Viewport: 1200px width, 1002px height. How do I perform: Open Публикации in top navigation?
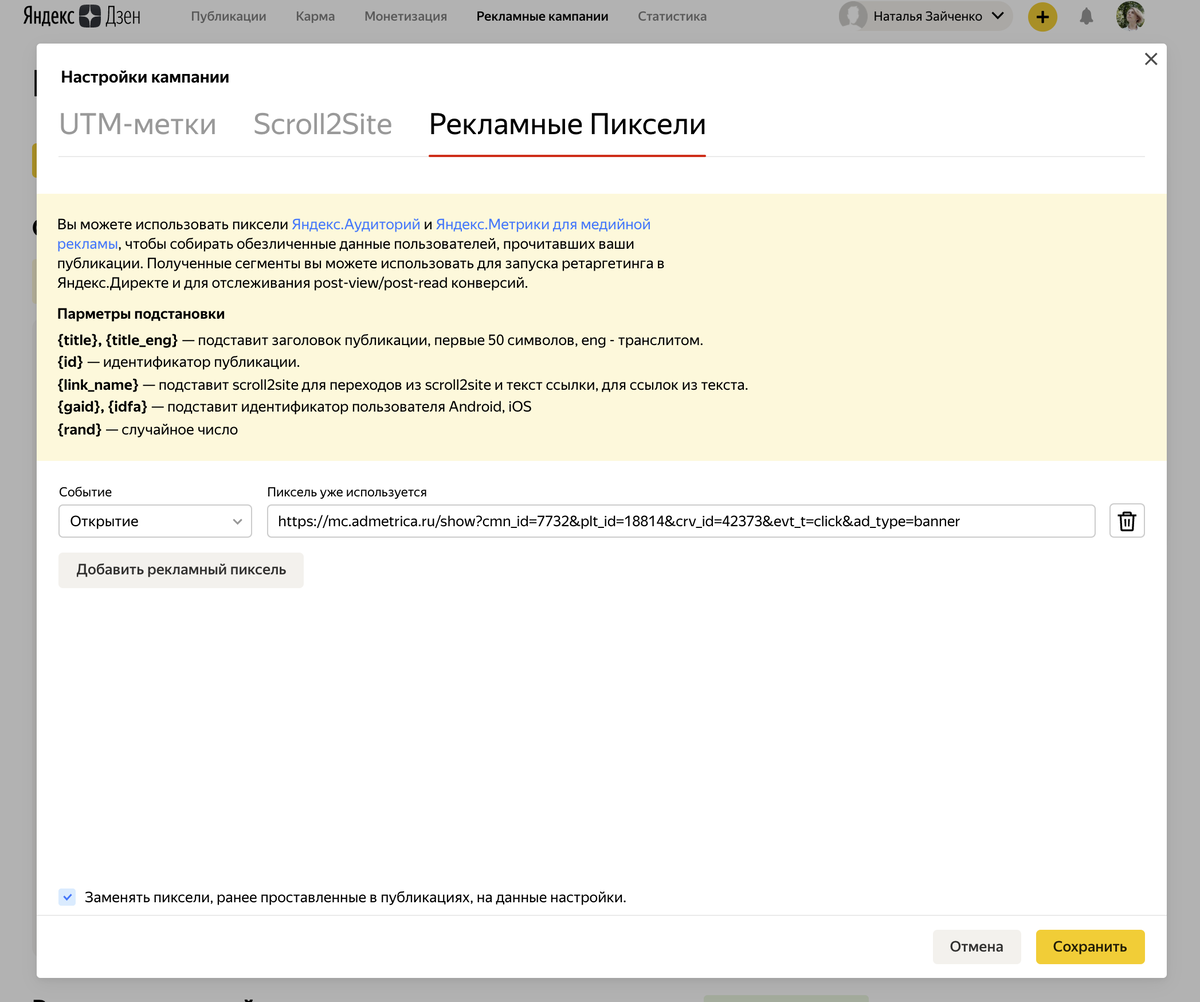point(228,16)
